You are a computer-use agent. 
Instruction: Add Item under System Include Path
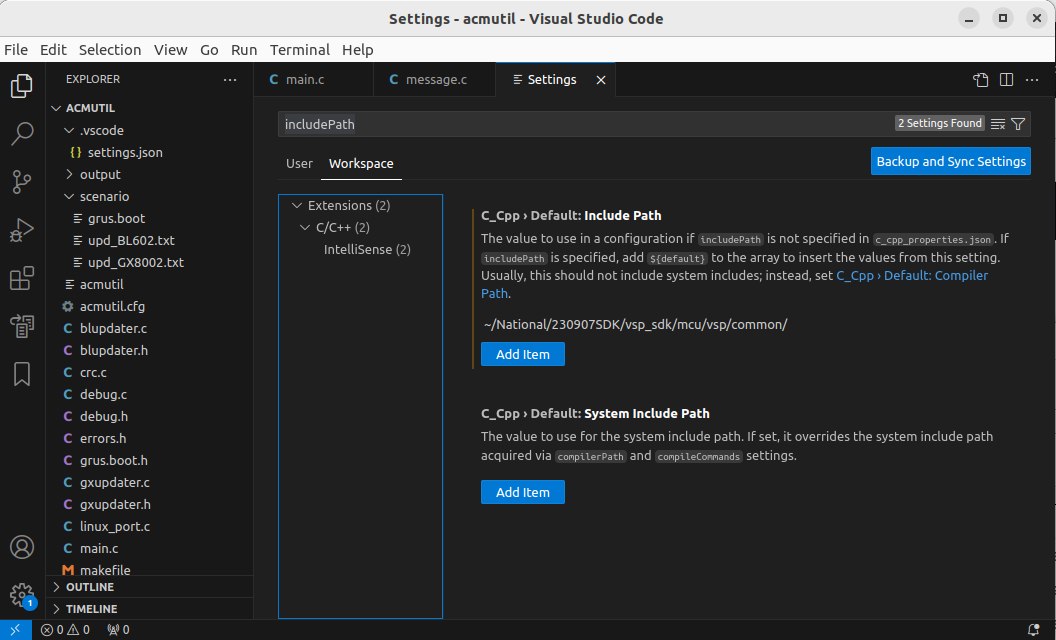point(523,492)
